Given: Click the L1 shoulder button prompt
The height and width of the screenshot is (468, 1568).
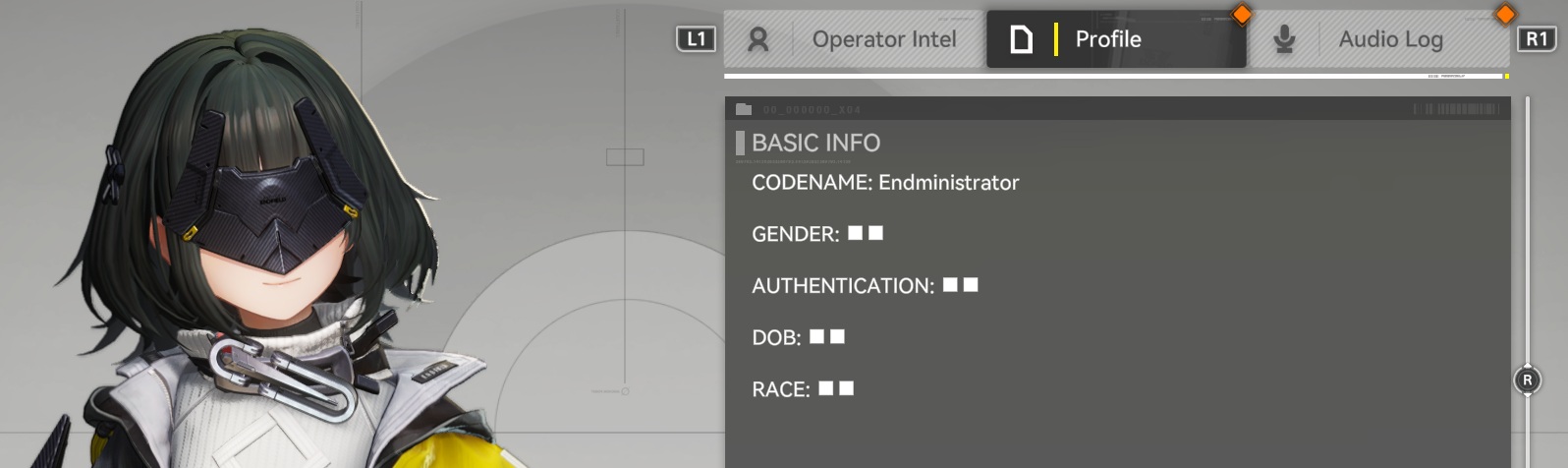Looking at the screenshot, I should click(x=697, y=39).
